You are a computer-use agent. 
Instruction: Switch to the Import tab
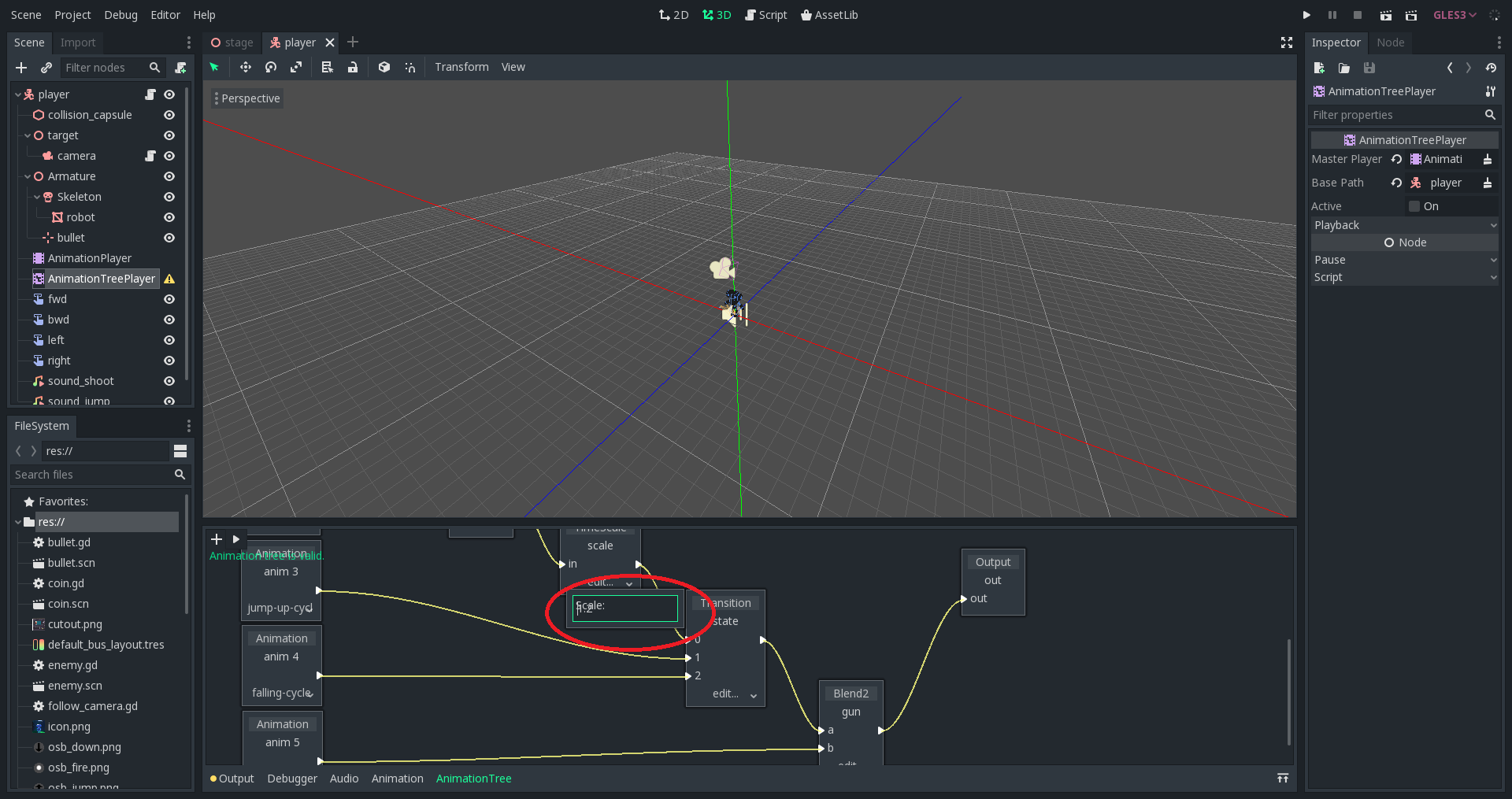tap(77, 42)
